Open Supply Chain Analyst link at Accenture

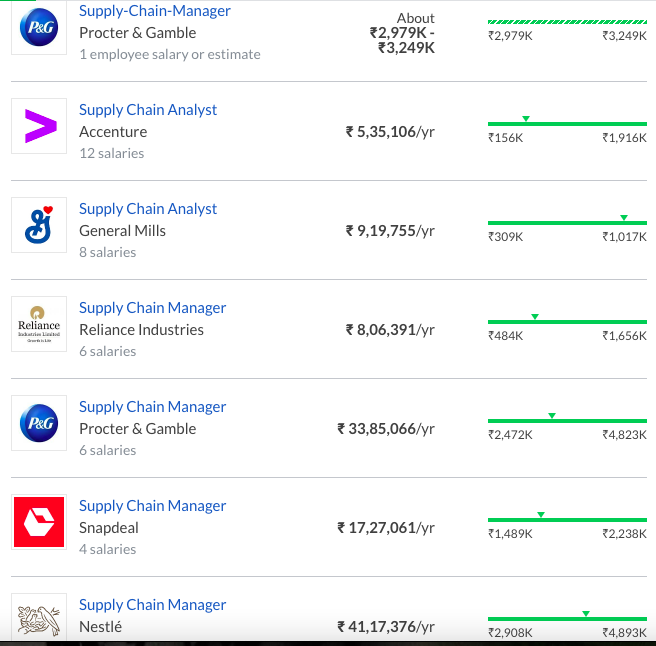click(x=148, y=110)
